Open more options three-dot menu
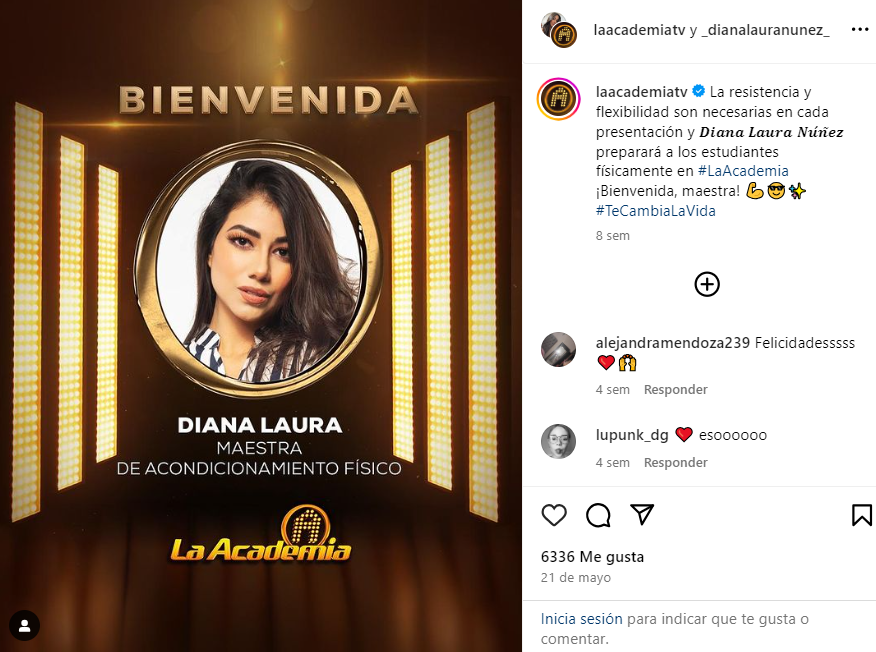The image size is (876, 652). tap(859, 30)
